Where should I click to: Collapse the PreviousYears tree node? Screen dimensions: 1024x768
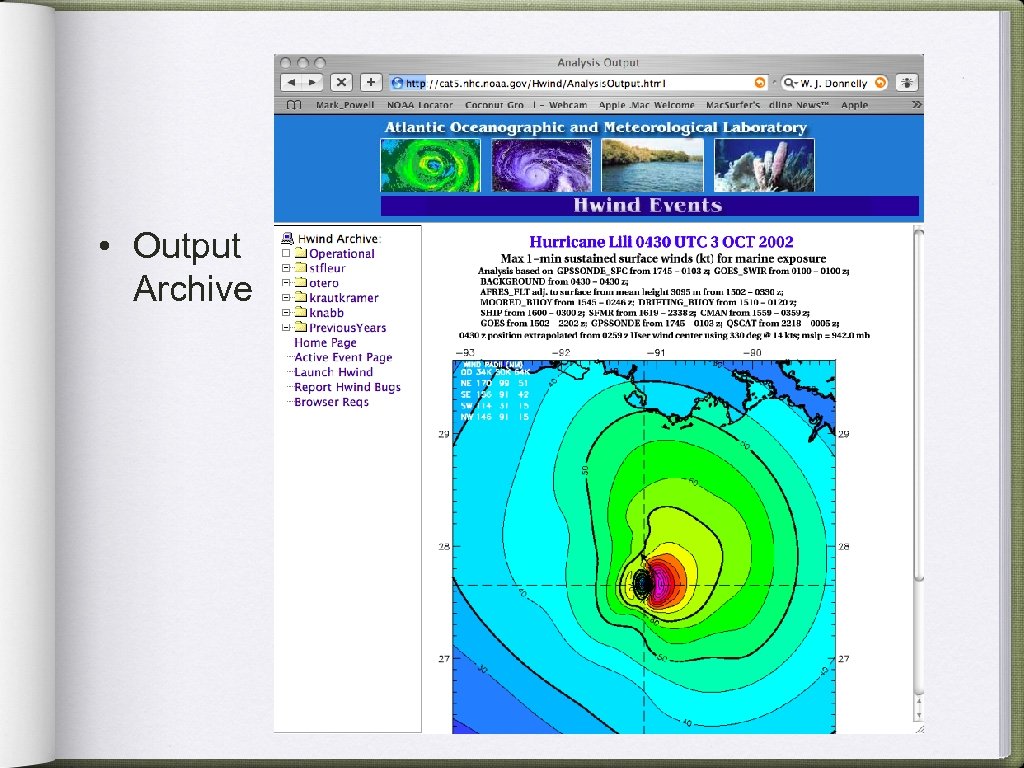[x=285, y=328]
